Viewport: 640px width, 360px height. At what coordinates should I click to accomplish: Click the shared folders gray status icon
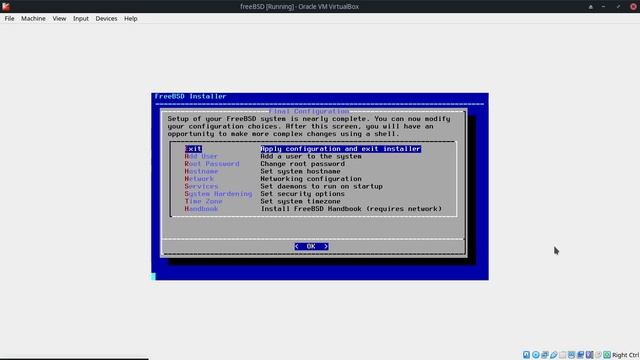point(562,355)
